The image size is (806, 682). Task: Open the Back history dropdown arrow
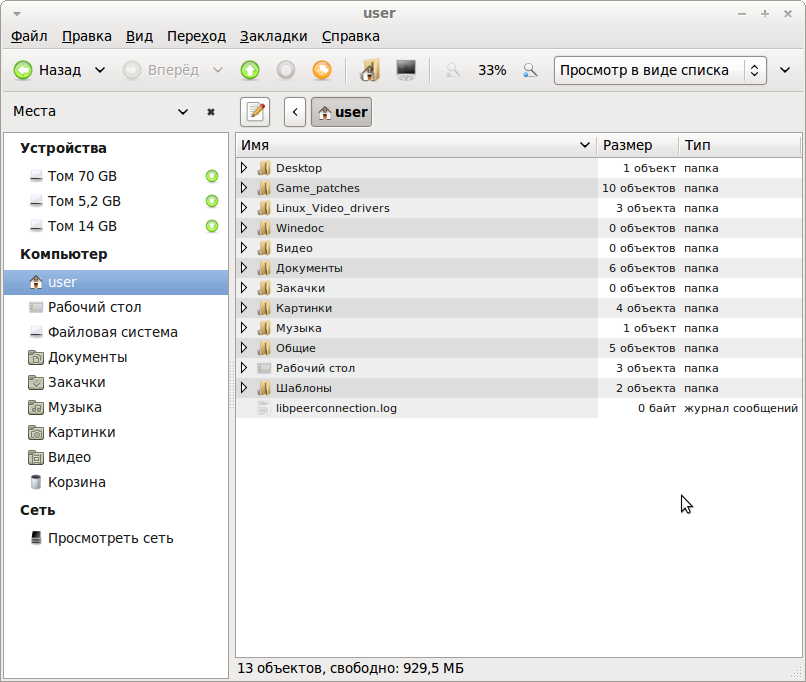(100, 70)
